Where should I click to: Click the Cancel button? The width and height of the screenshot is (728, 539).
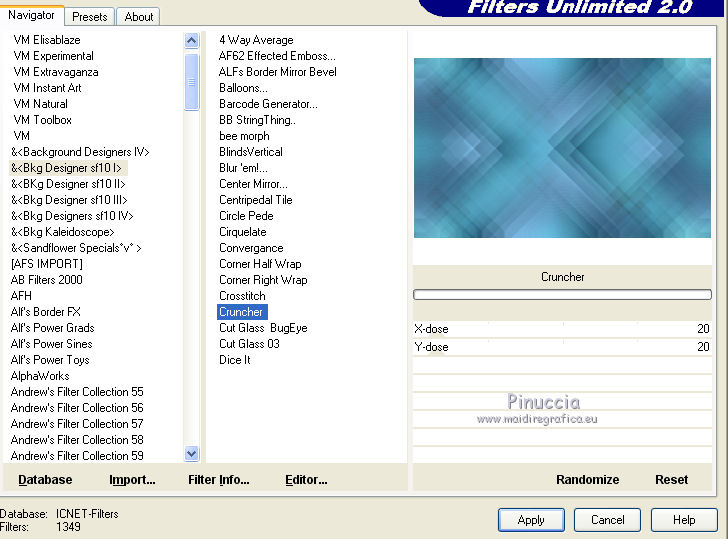(x=607, y=520)
